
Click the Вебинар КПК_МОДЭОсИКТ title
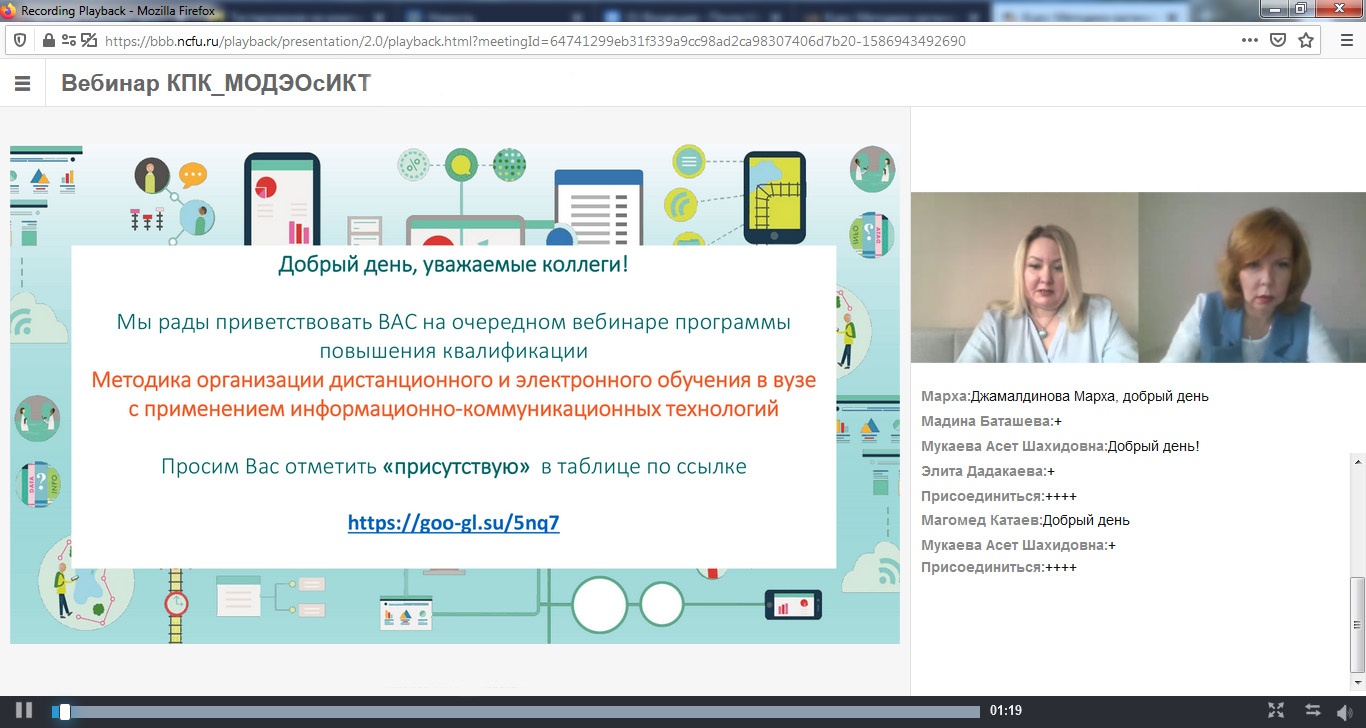click(x=216, y=83)
